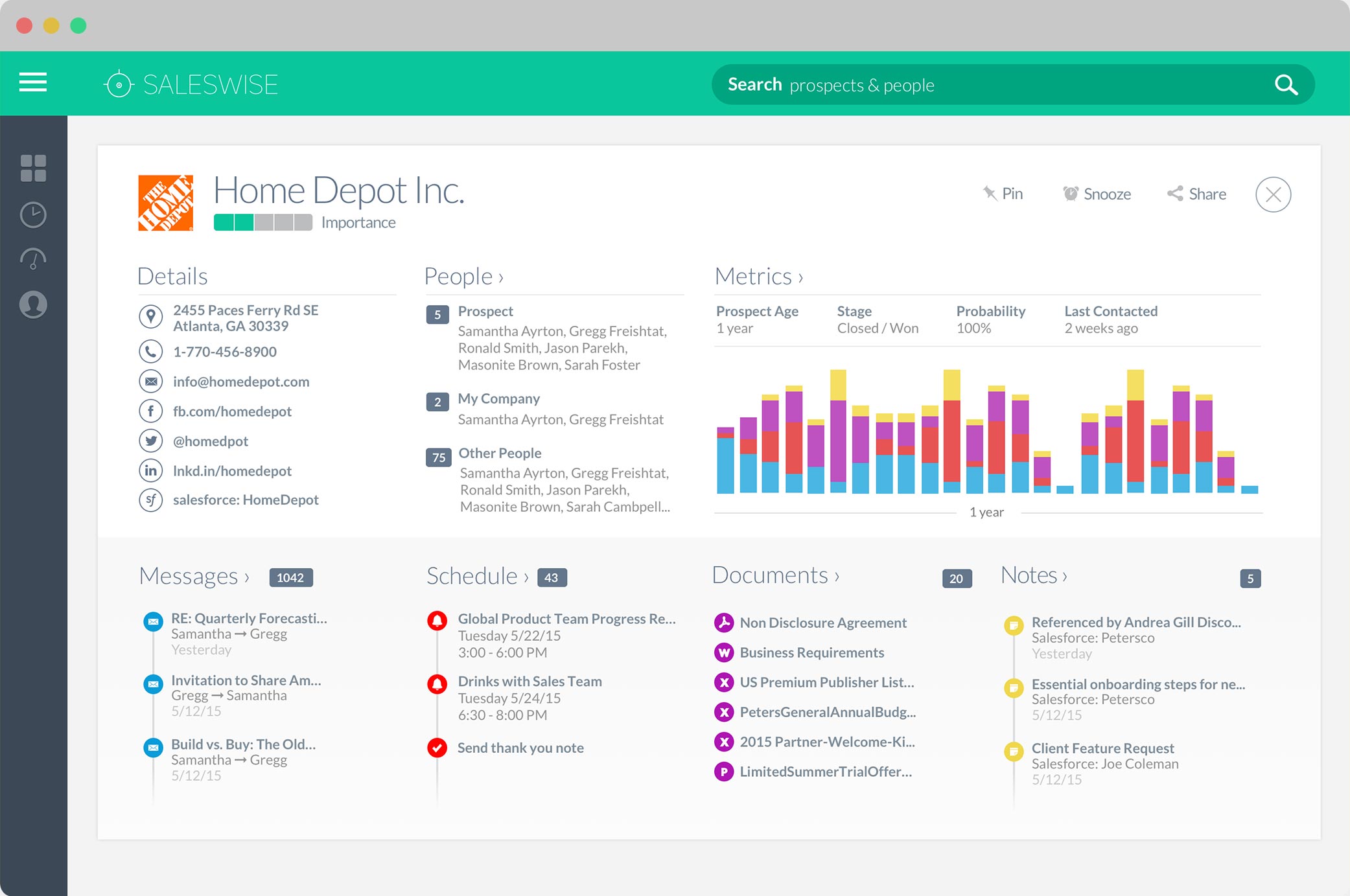Set importance using the rating bar
Screen dimensions: 1350x896
[263, 222]
